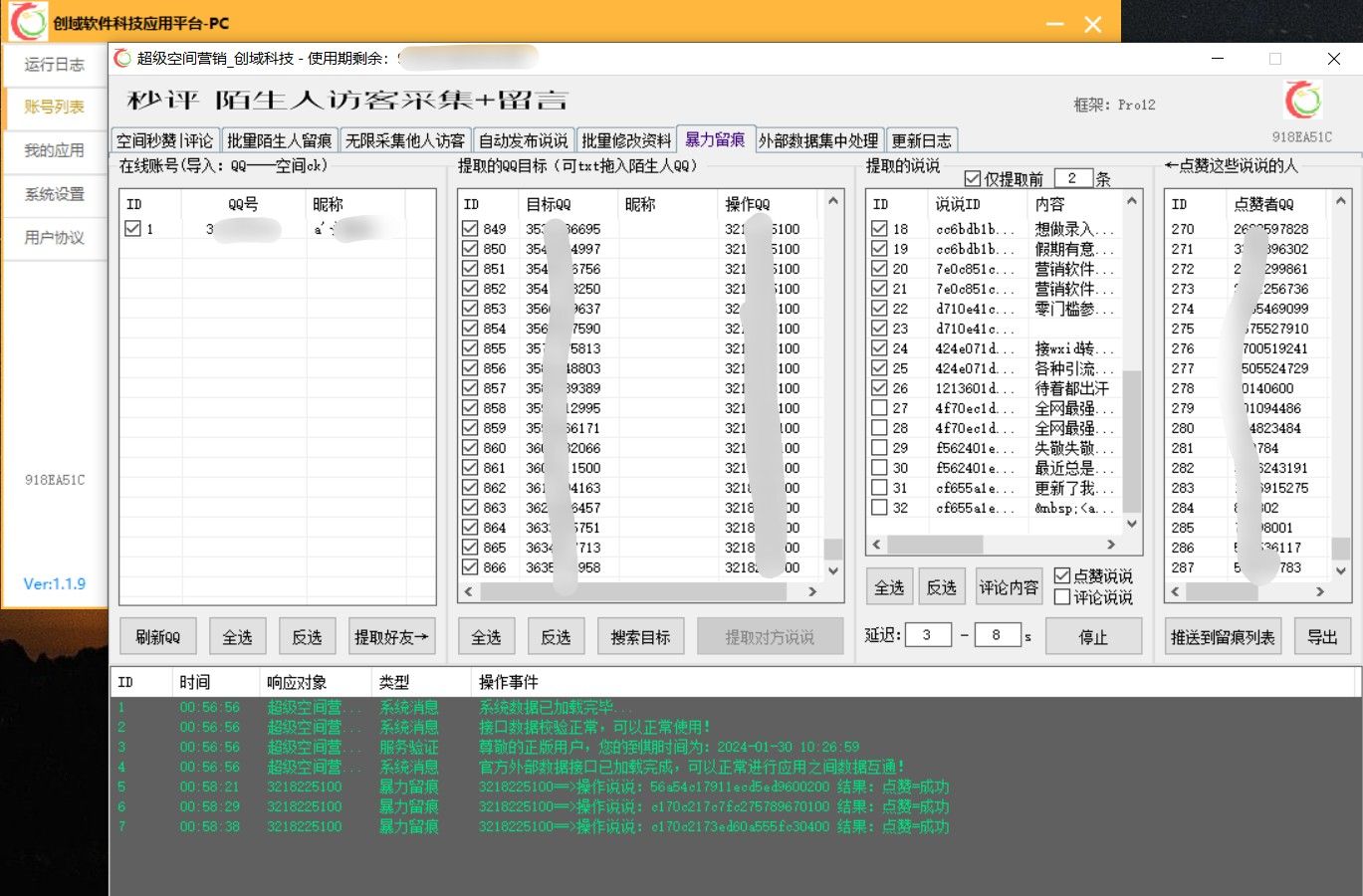Click the 说说ID column header
The width and height of the screenshot is (1363, 896).
click(978, 204)
